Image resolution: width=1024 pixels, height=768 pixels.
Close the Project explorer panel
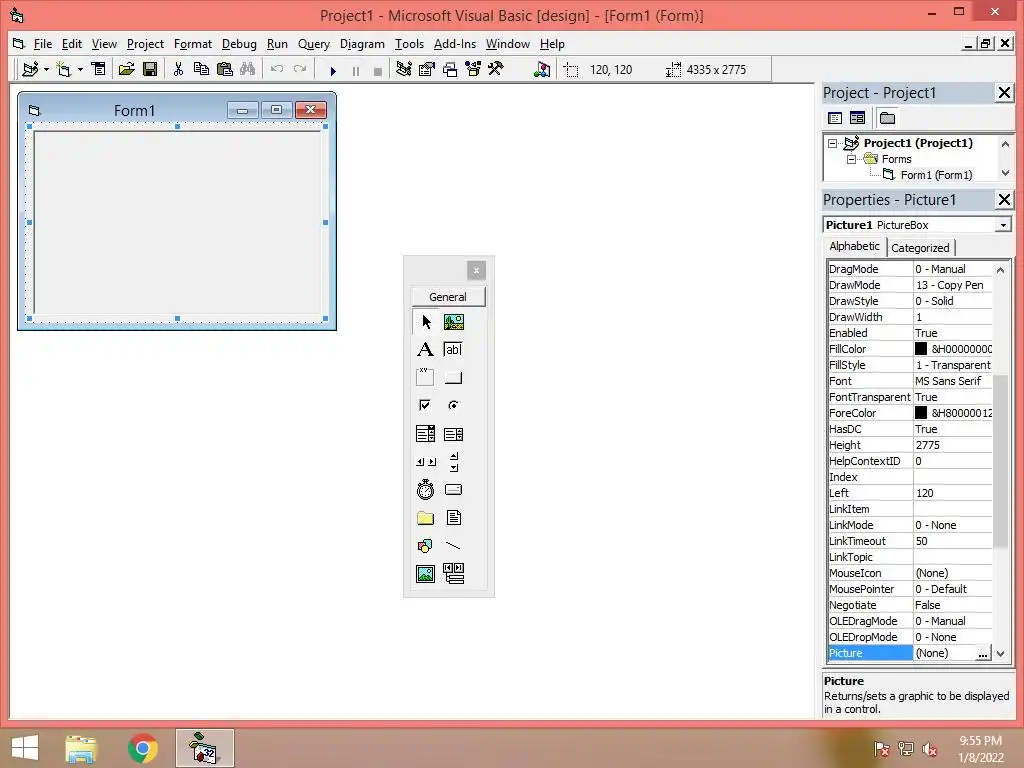click(1004, 93)
